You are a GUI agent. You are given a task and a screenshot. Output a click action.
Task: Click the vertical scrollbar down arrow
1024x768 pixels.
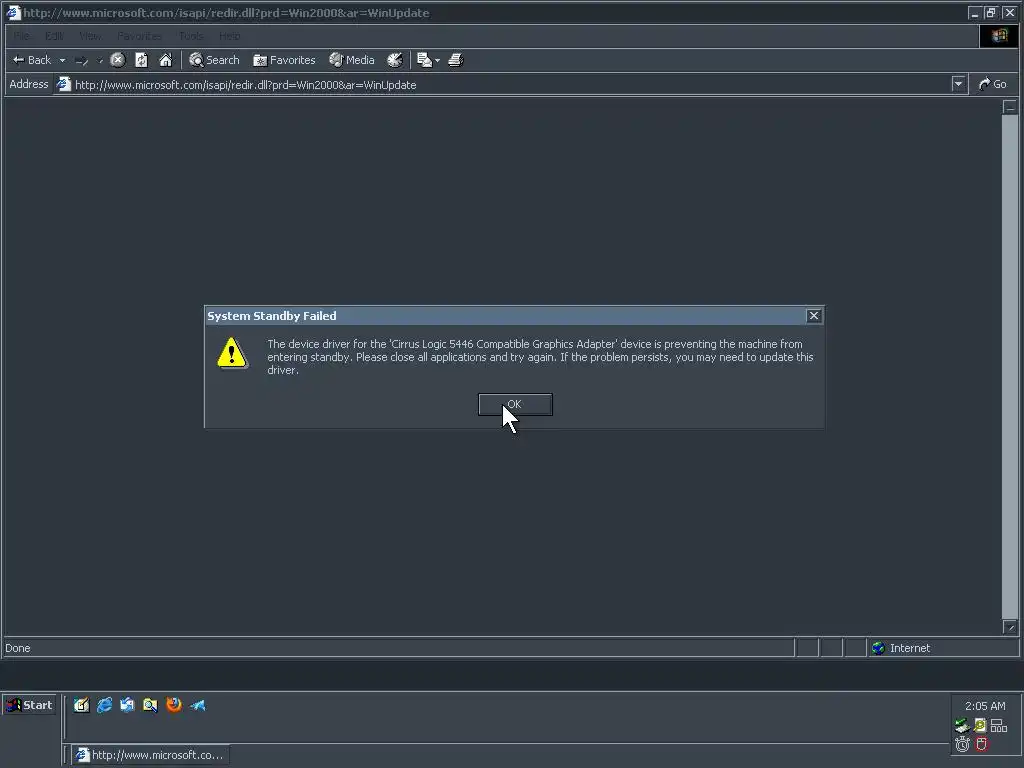pyautogui.click(x=1010, y=627)
